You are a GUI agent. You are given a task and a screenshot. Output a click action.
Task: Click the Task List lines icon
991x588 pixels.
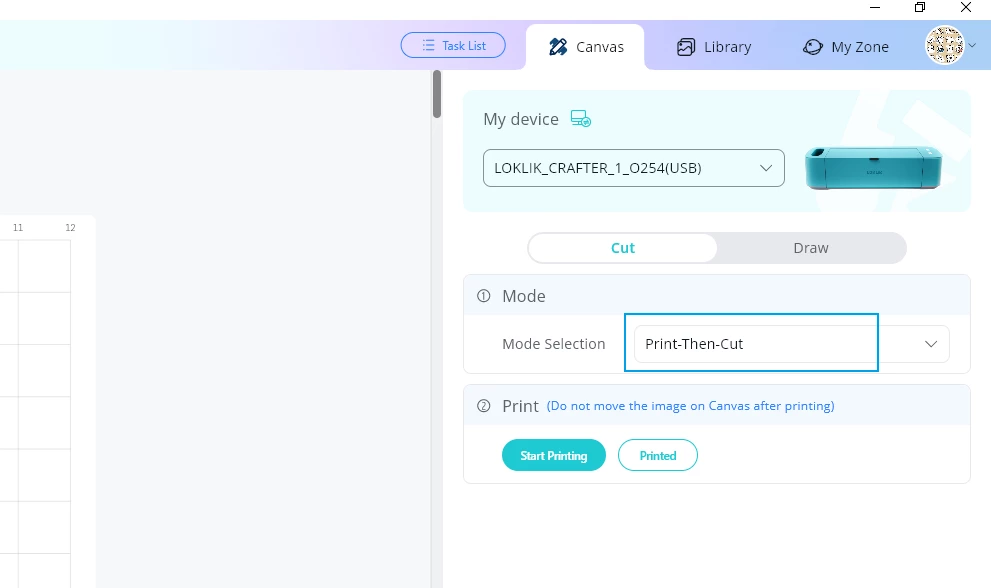point(429,46)
